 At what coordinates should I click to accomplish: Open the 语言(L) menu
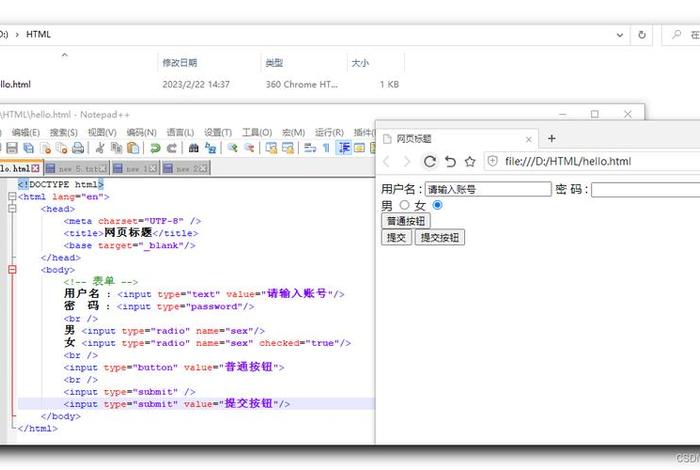pyautogui.click(x=180, y=133)
